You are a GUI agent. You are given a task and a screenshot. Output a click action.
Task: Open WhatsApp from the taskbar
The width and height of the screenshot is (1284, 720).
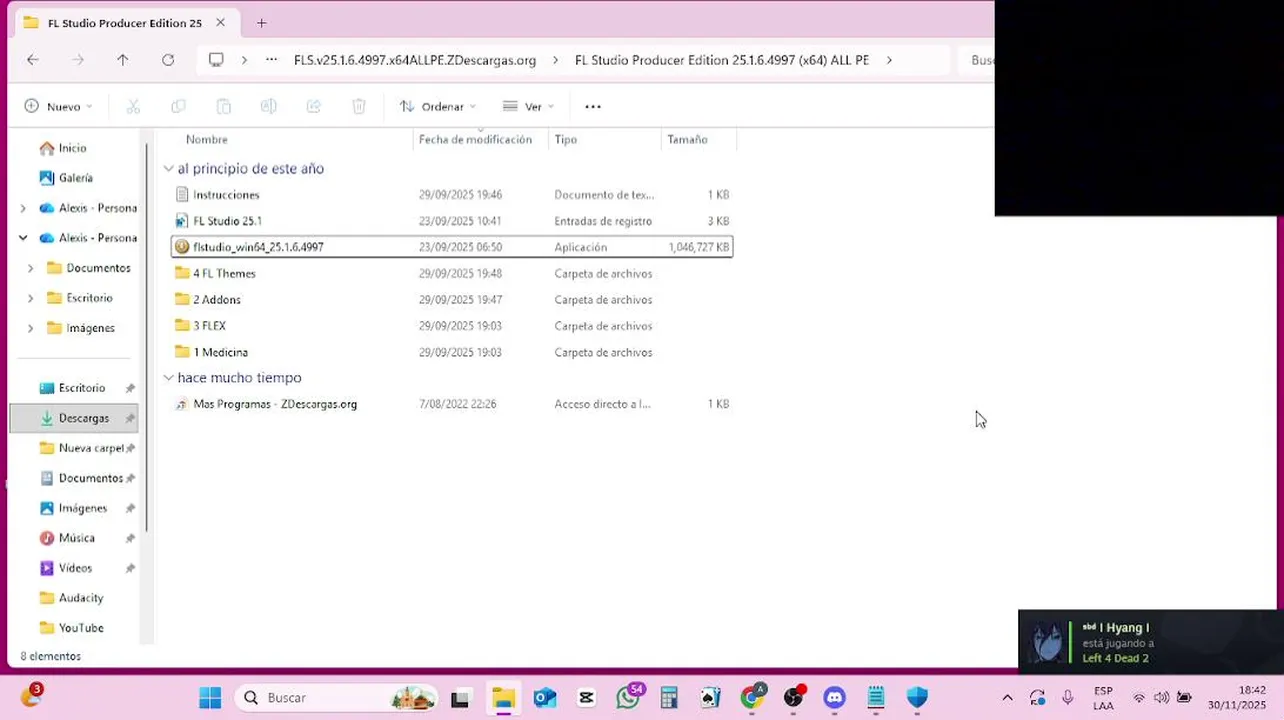628,698
